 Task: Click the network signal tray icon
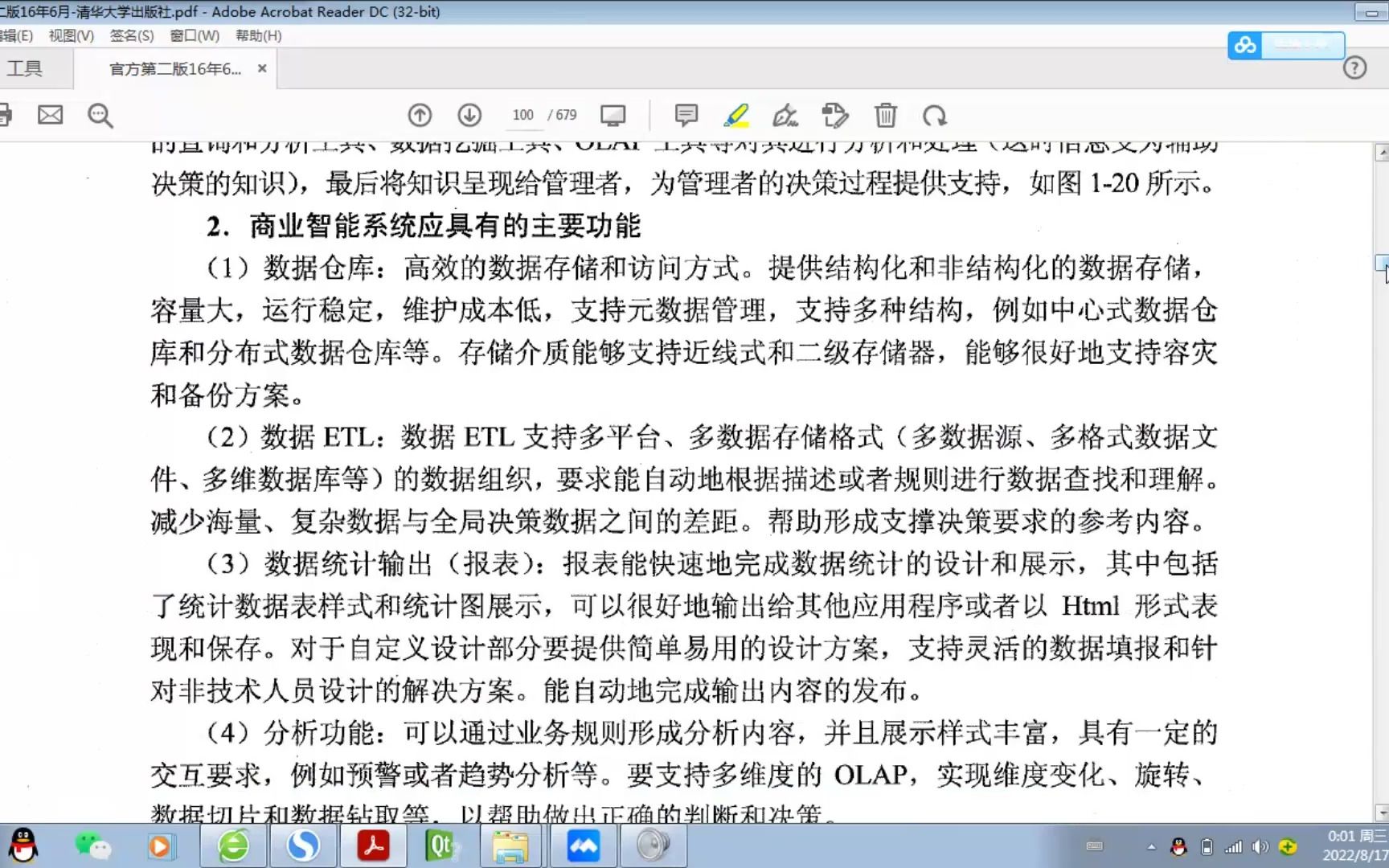tap(1233, 846)
